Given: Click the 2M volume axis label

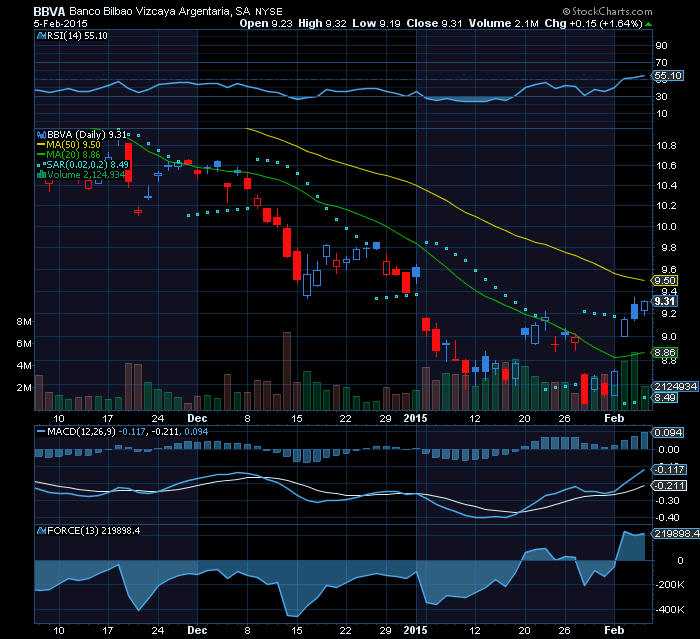Looking at the screenshot, I should pos(24,388).
